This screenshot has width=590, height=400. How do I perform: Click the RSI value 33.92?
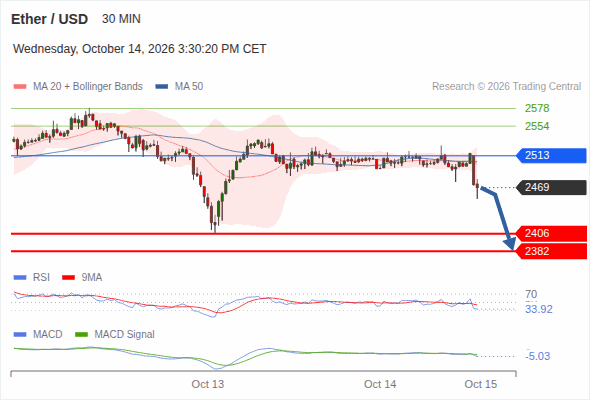click(x=539, y=309)
